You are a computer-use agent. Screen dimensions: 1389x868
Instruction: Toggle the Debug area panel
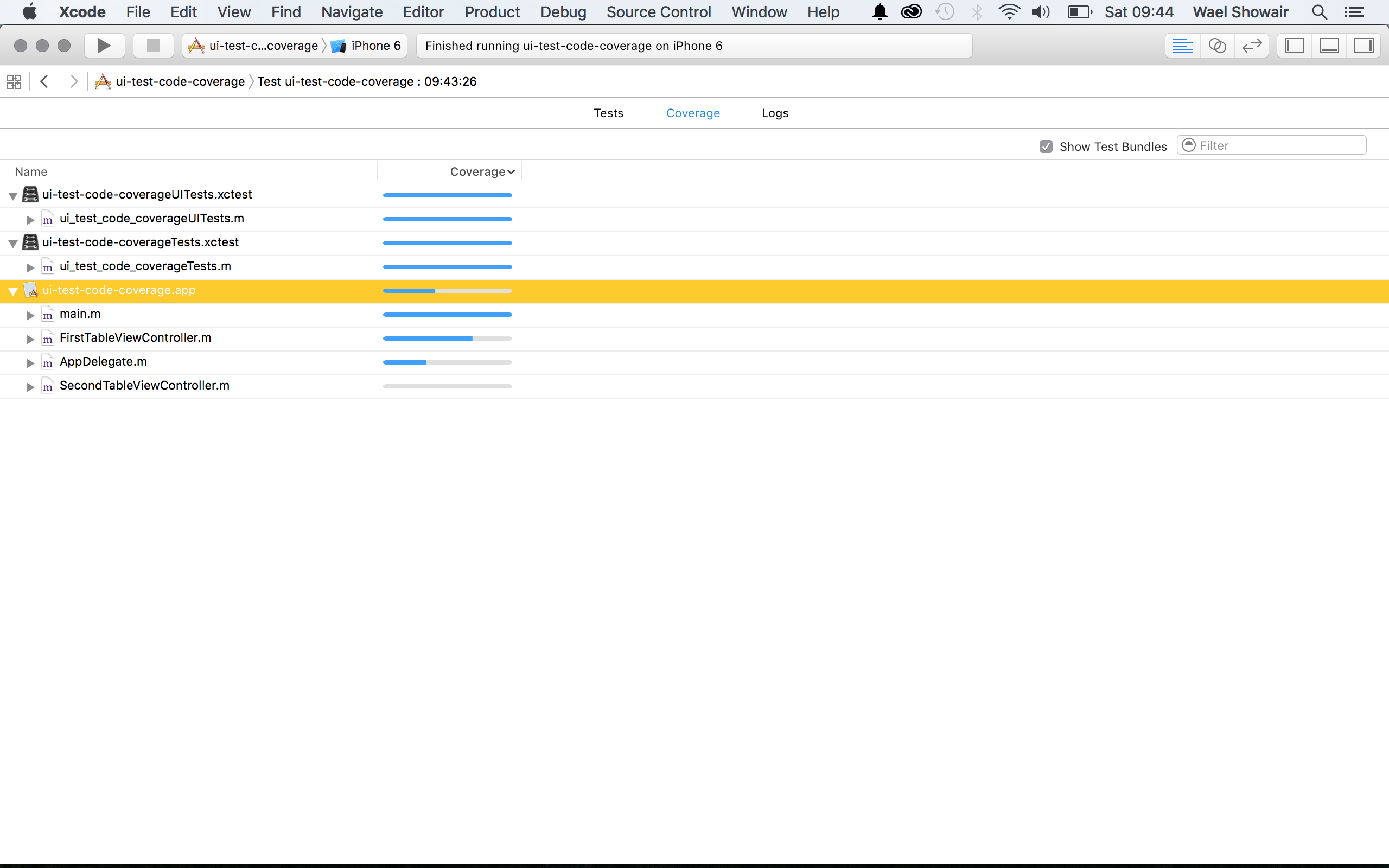click(1329, 46)
